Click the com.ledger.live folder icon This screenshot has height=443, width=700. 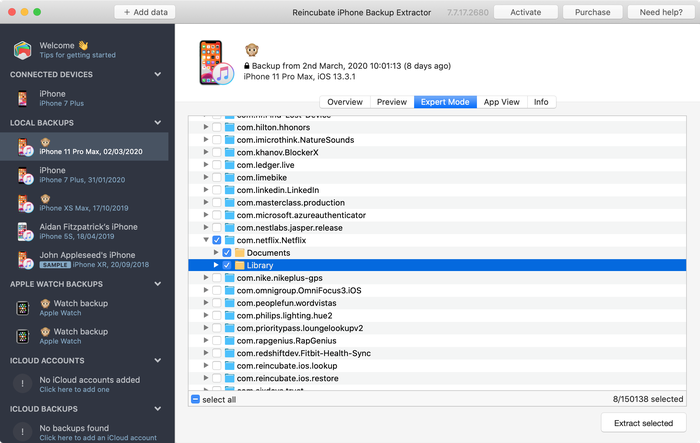(x=229, y=165)
